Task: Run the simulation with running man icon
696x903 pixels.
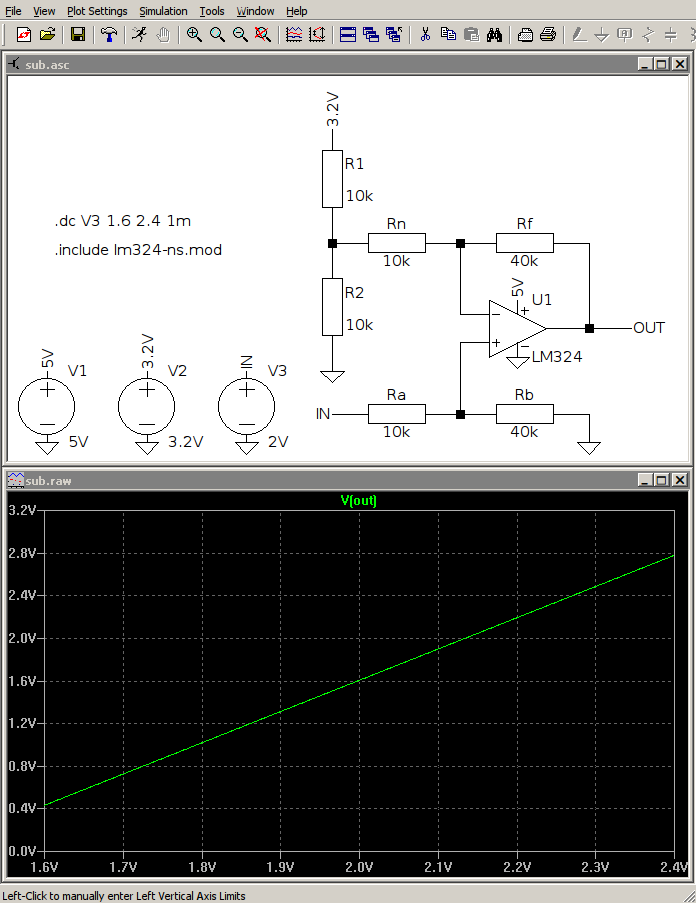Action: (x=139, y=35)
